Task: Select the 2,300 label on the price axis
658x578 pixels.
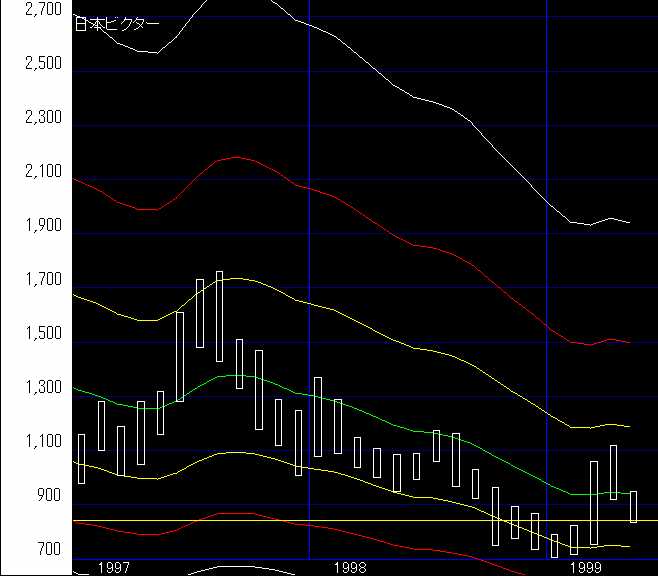Action: click(x=43, y=118)
